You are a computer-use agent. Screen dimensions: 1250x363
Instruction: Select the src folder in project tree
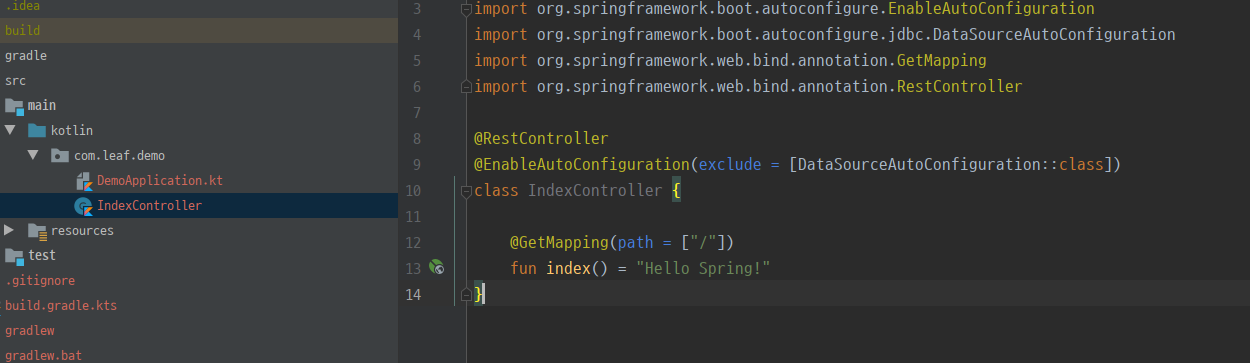pyautogui.click(x=199, y=81)
